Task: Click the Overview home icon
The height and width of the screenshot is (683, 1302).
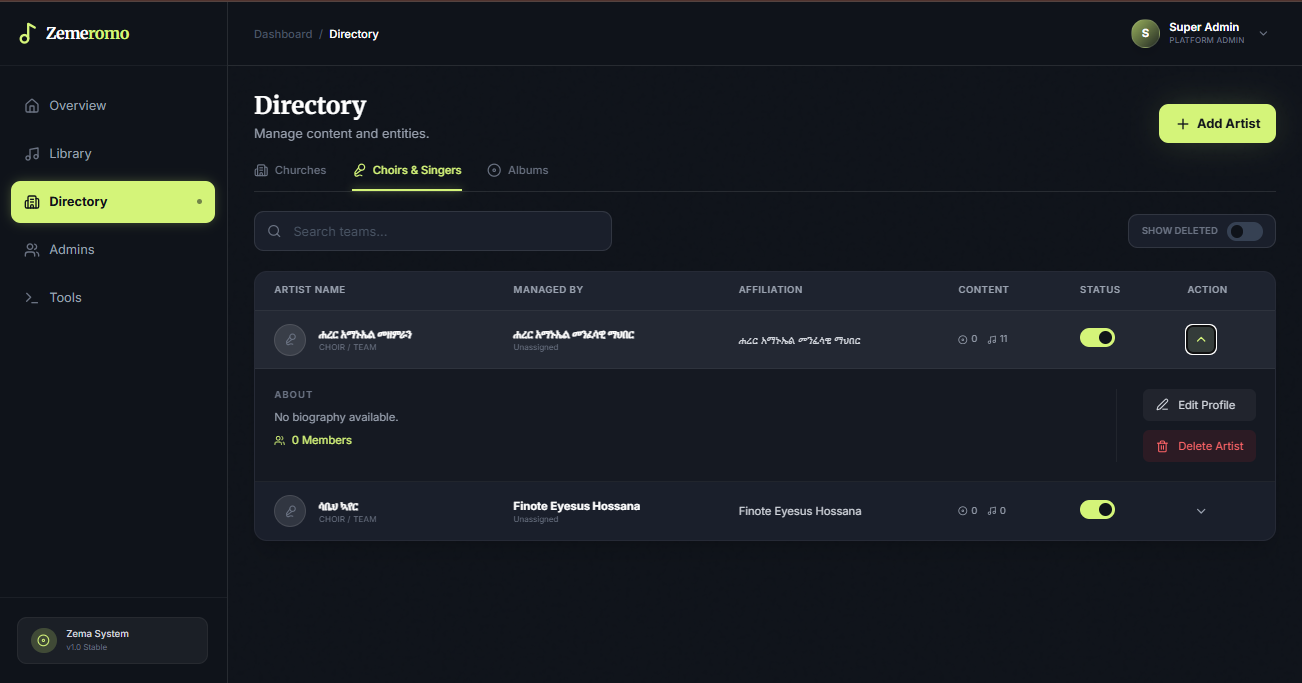Action: (32, 106)
